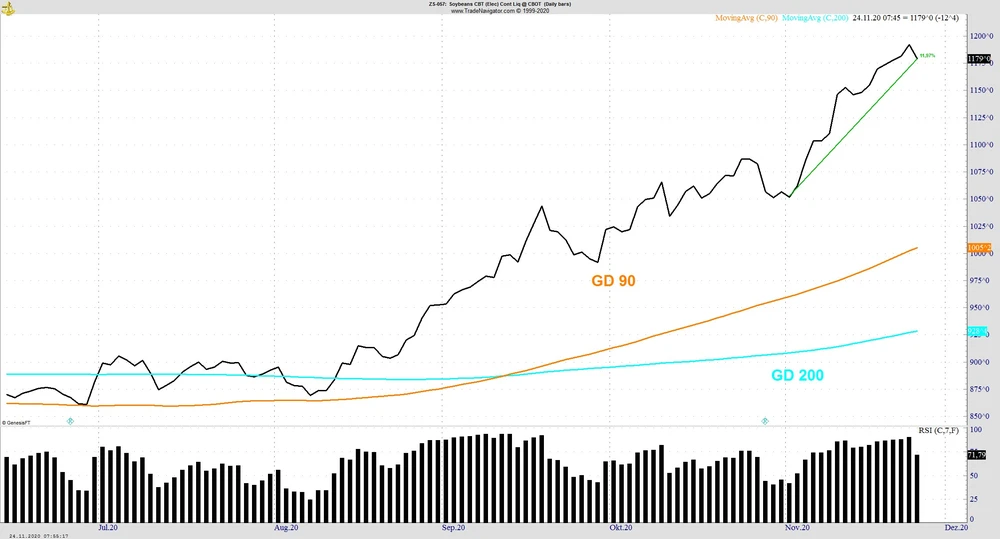The height and width of the screenshot is (539, 1000).
Task: Click the Sep.20 date label on time axis
Action: [453, 526]
